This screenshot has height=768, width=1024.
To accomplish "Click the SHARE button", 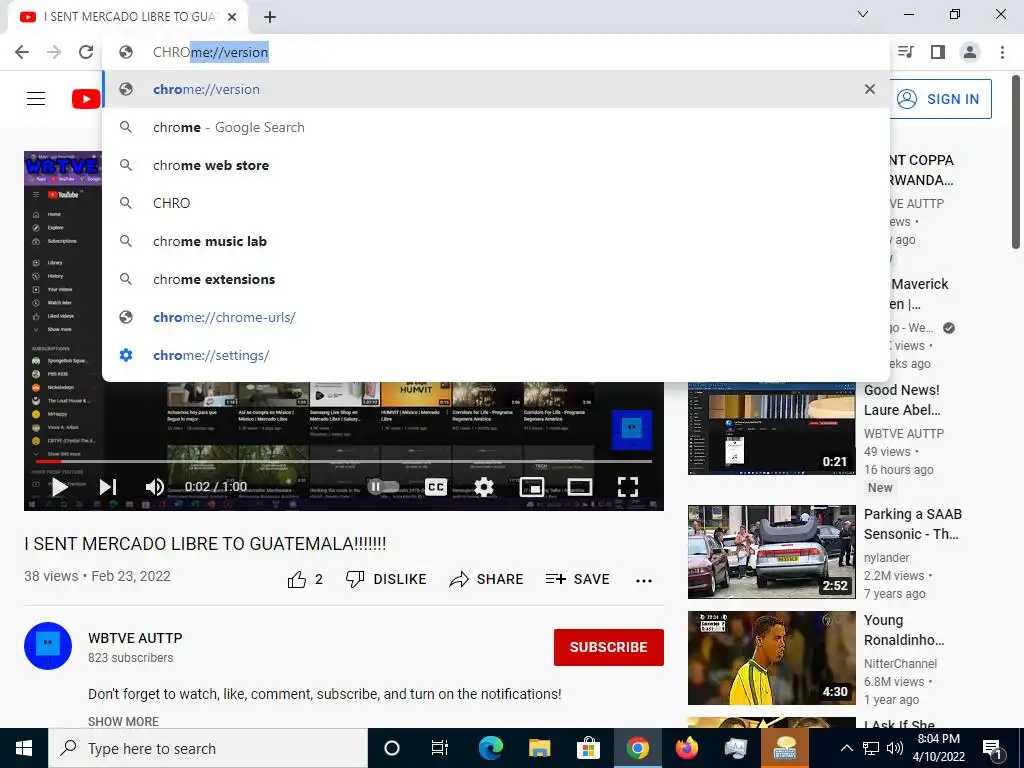I will click(x=487, y=579).
